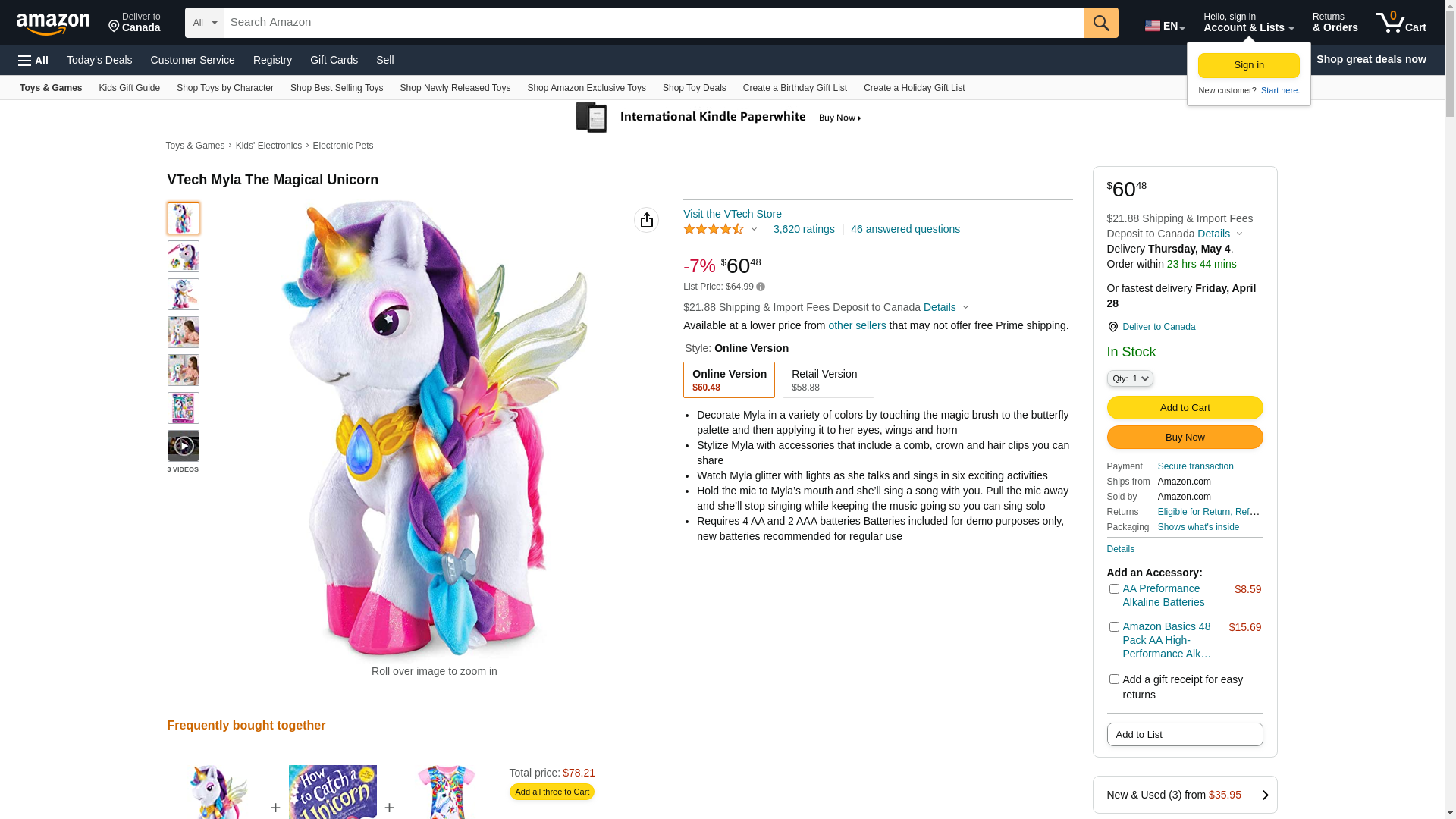The image size is (1456, 819).
Task: Click the Add to Cart button
Action: (1185, 408)
